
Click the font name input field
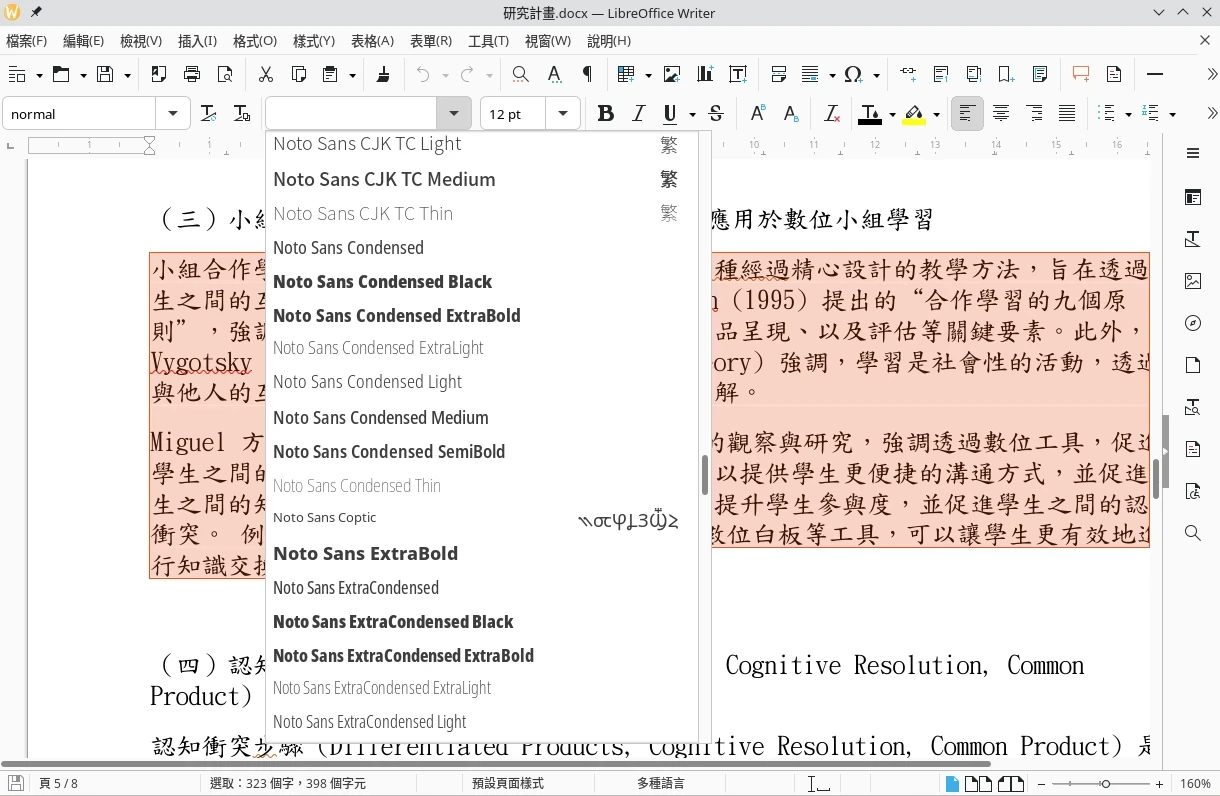tap(351, 114)
